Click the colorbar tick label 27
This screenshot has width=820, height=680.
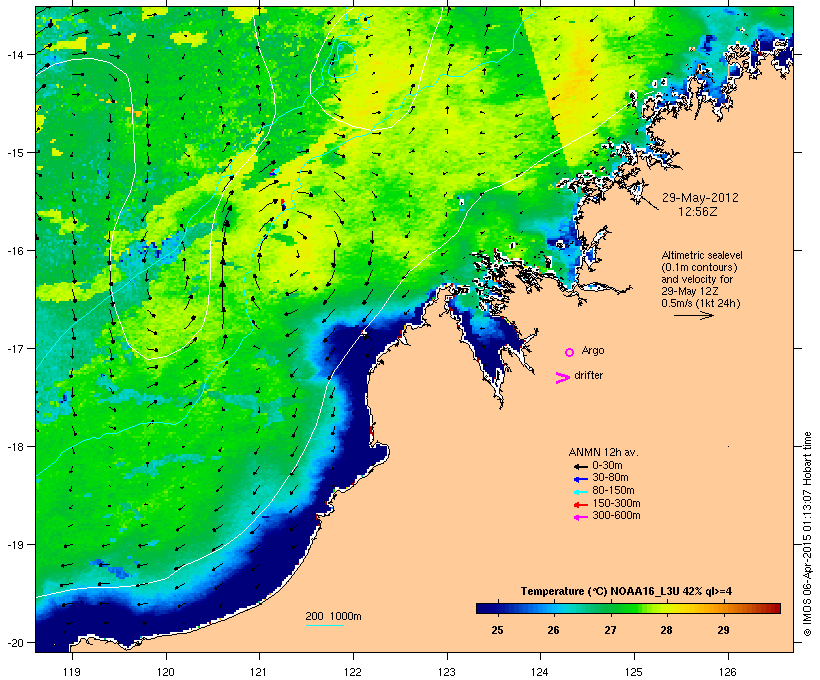coord(610,630)
